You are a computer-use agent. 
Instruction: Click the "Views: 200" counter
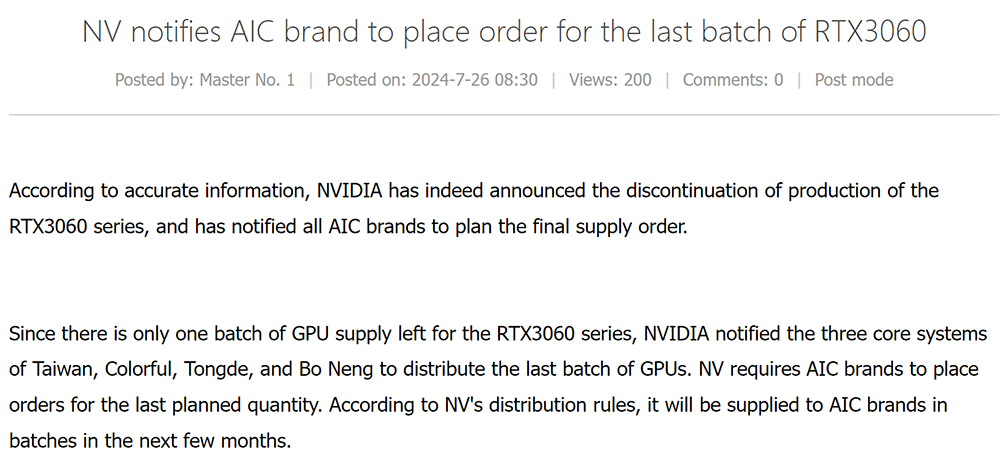tap(610, 80)
